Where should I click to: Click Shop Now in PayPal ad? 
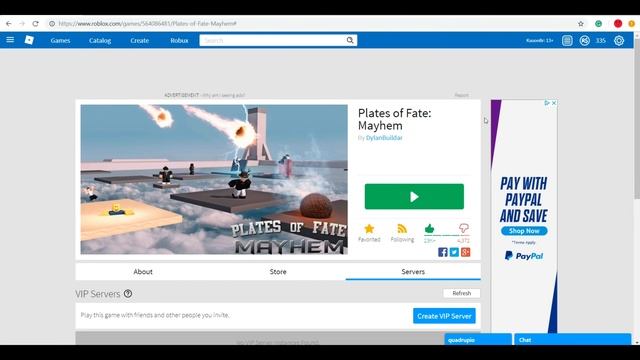coord(524,231)
